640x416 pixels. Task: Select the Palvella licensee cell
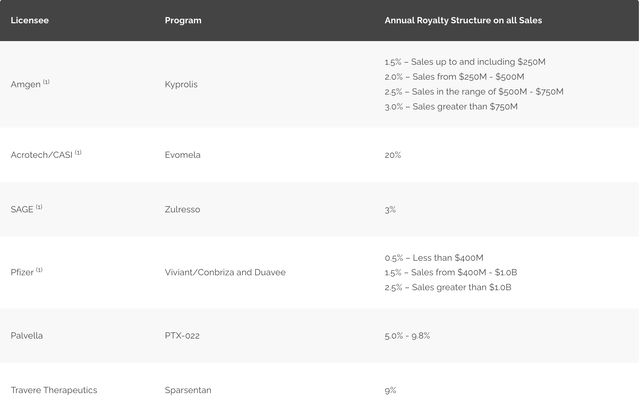(x=27, y=336)
